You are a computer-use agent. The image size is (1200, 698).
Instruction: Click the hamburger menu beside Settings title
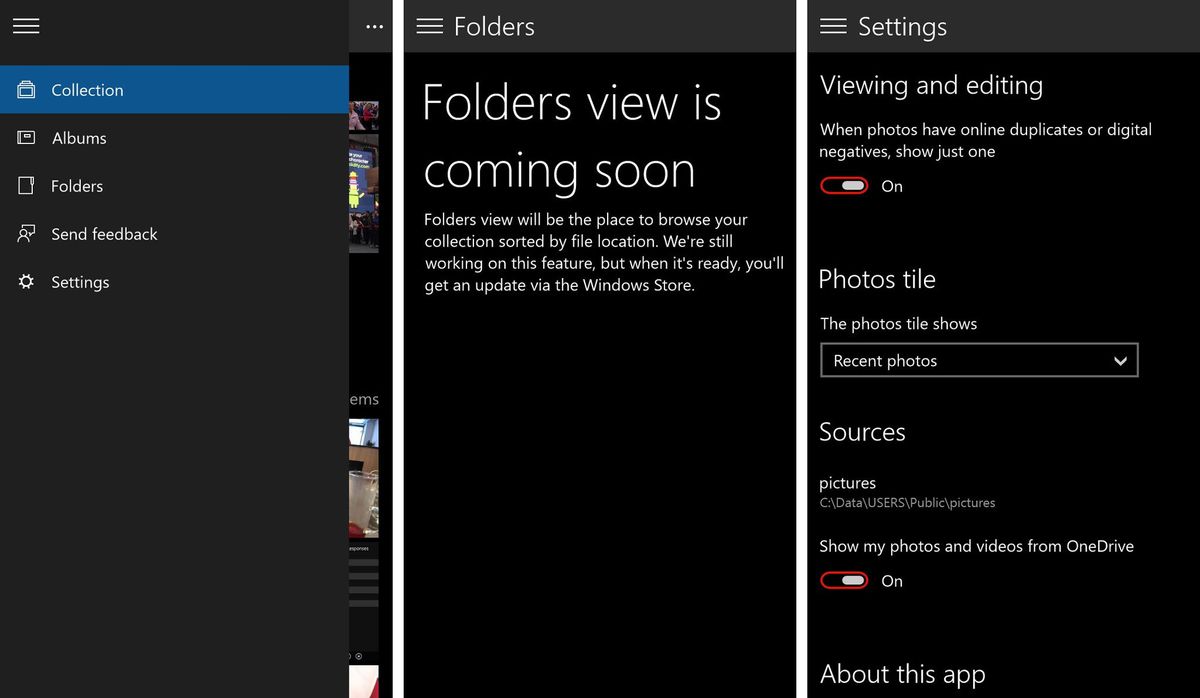(833, 26)
